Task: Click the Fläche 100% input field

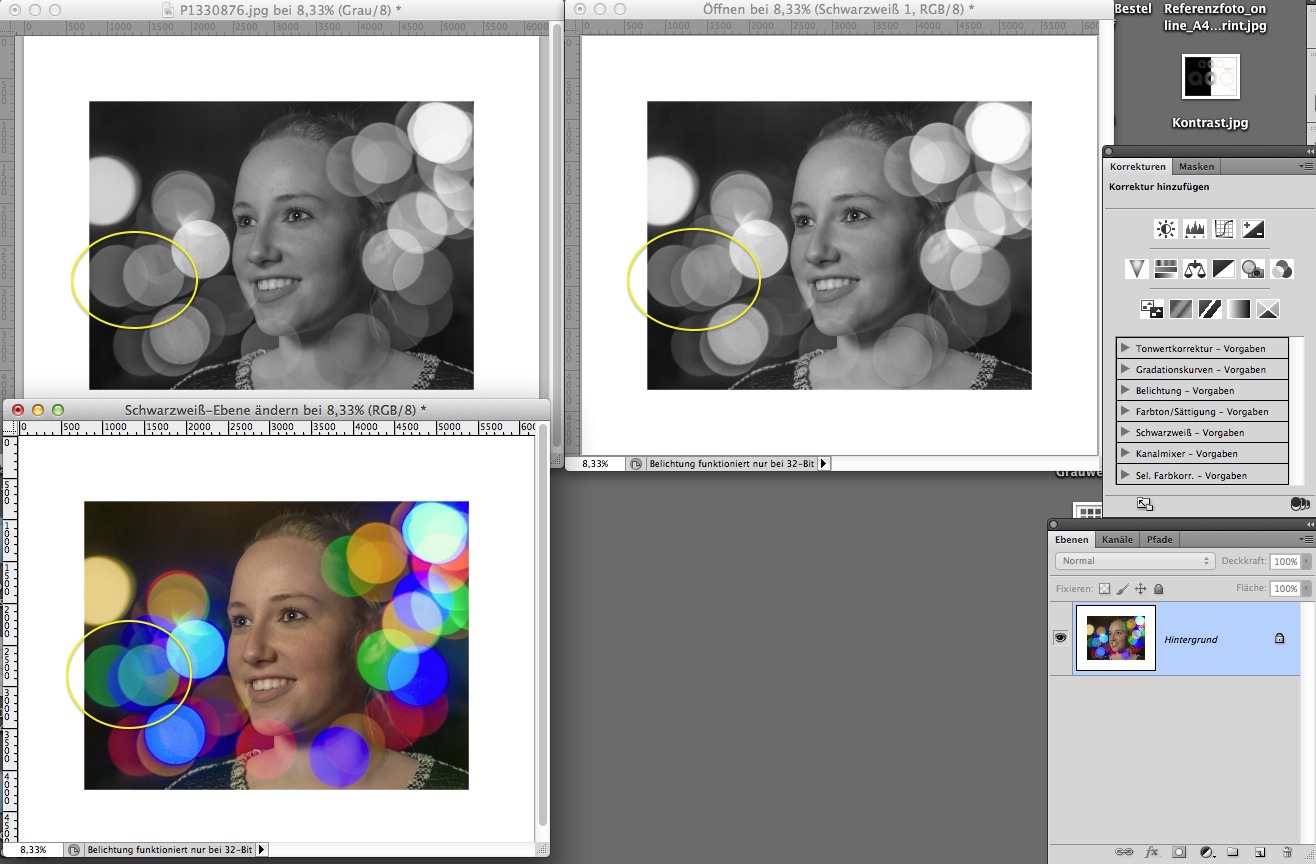Action: 1285,589
